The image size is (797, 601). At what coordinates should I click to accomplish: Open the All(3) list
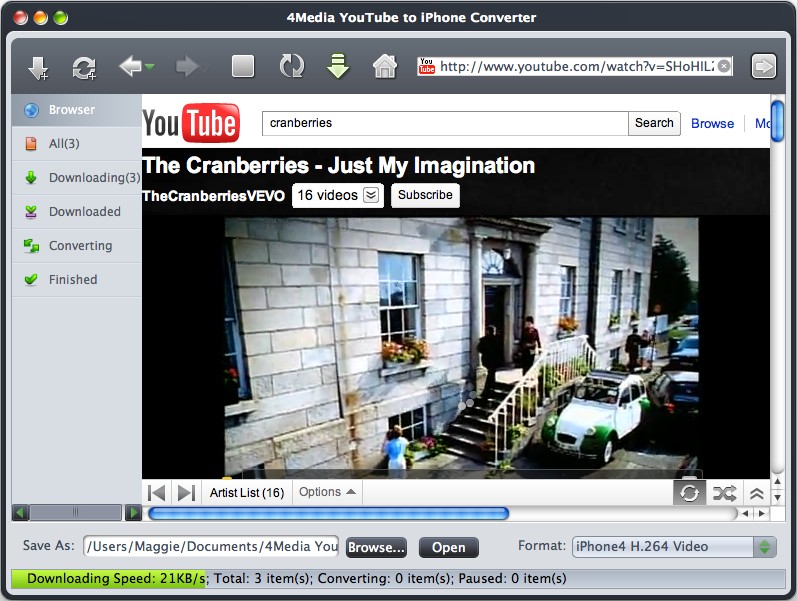[77, 143]
